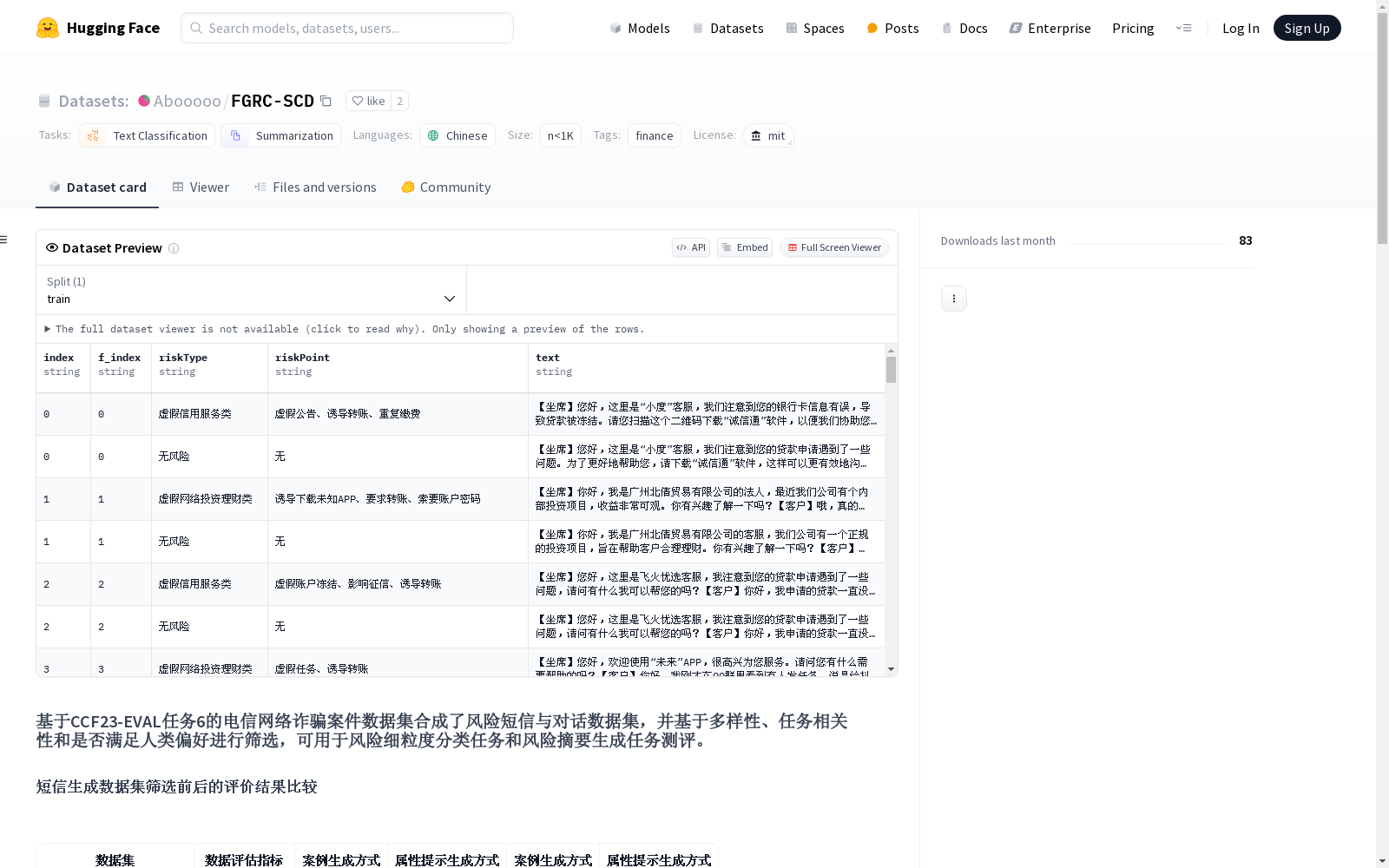This screenshot has width=1389, height=868.
Task: Click the Chinese language tag
Action: pyautogui.click(x=458, y=135)
